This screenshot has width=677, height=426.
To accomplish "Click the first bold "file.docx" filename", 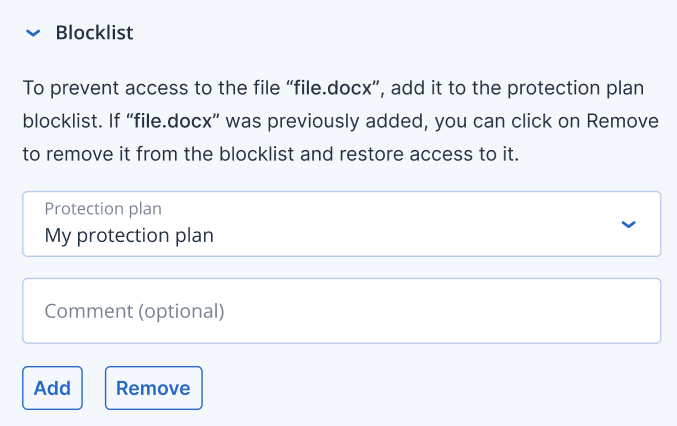I will (x=330, y=87).
